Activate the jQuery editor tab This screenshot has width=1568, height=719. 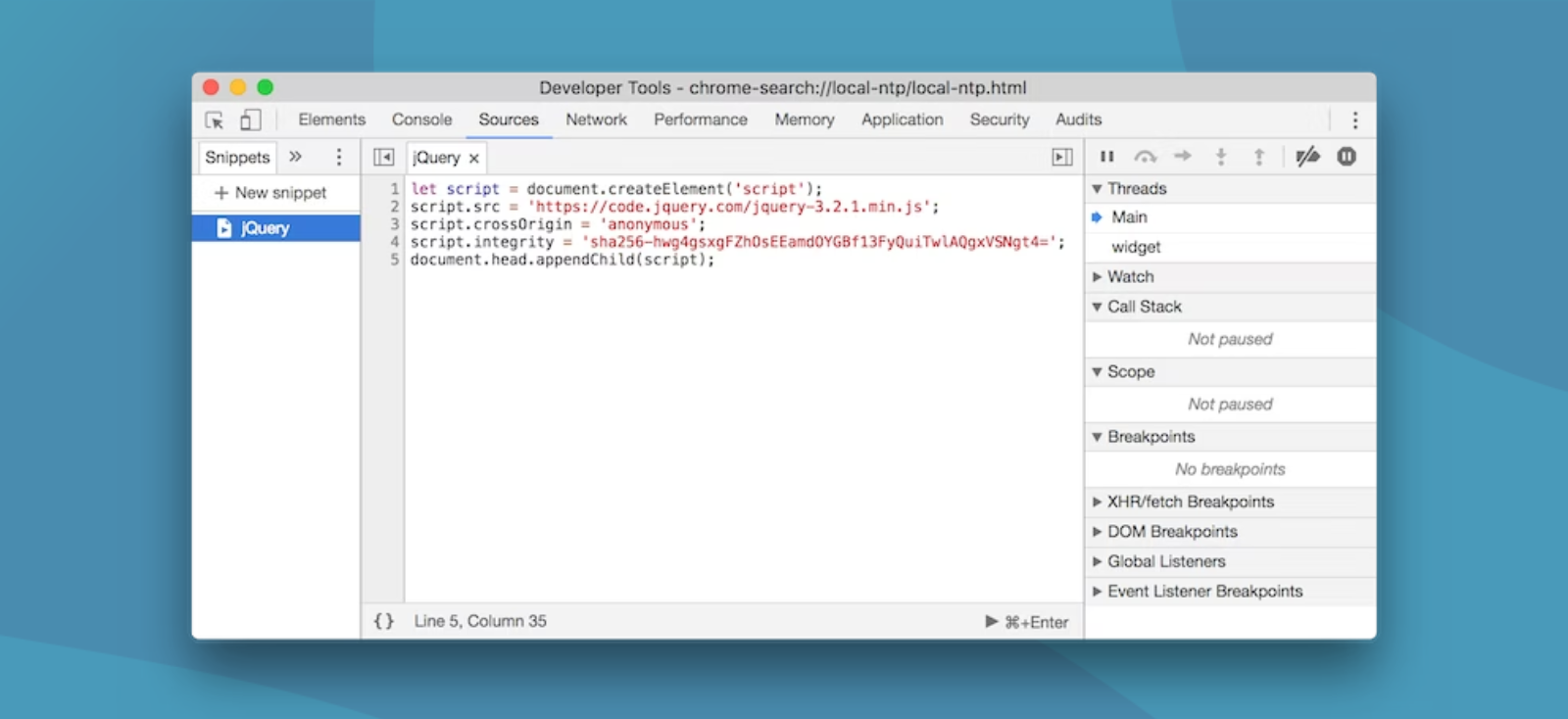click(x=436, y=158)
